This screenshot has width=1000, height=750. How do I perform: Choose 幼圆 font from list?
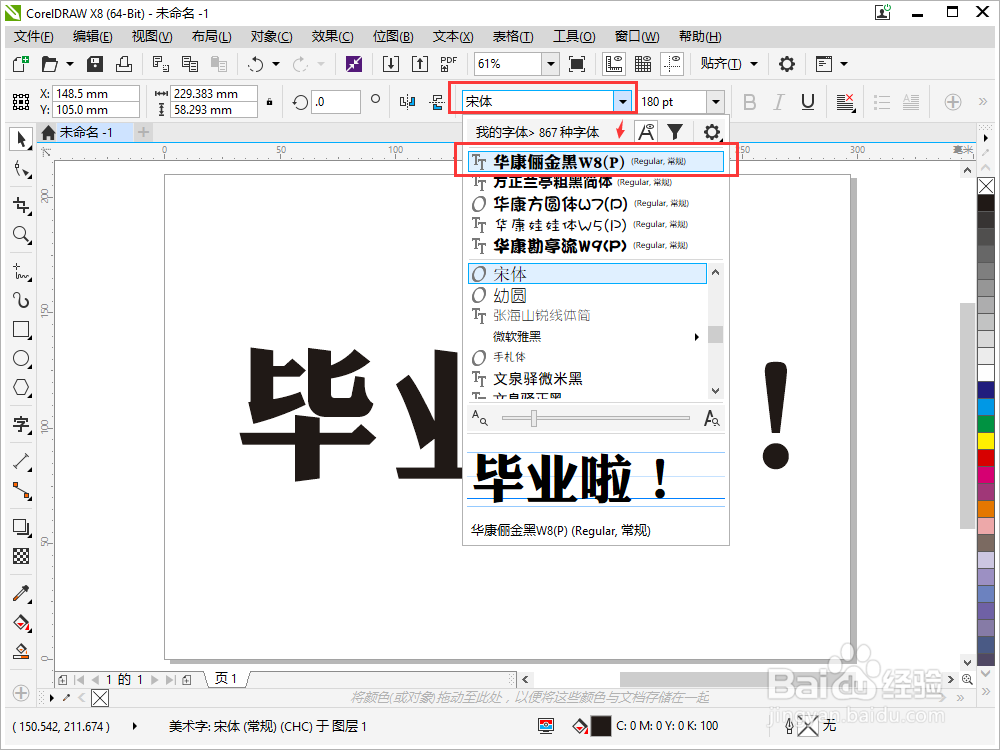coord(587,295)
